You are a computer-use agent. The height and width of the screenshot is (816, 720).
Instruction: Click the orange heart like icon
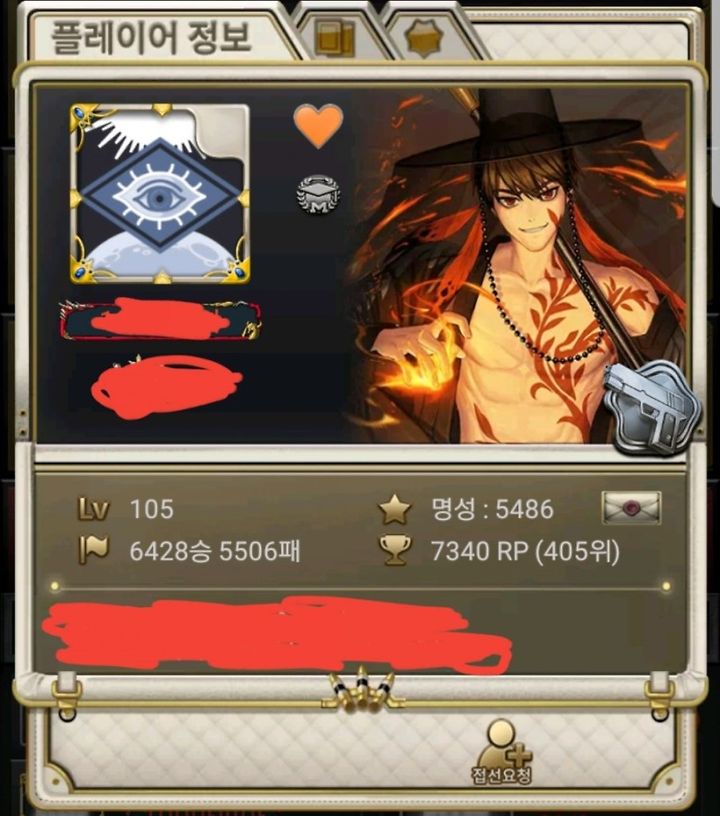pos(318,125)
